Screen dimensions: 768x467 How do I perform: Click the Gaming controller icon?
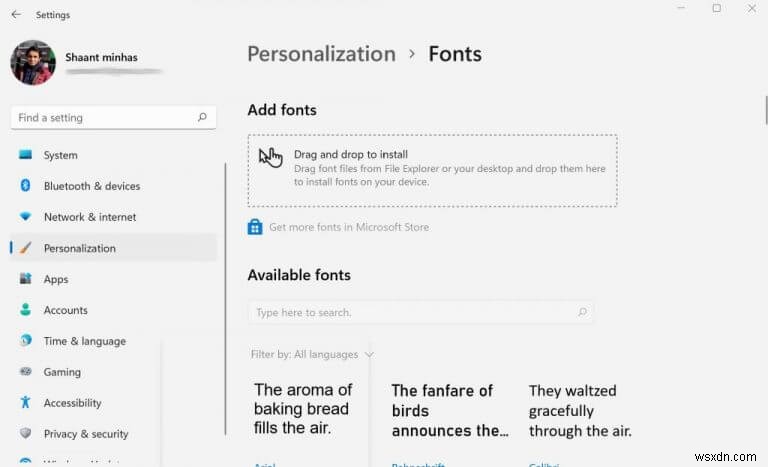pos(25,371)
